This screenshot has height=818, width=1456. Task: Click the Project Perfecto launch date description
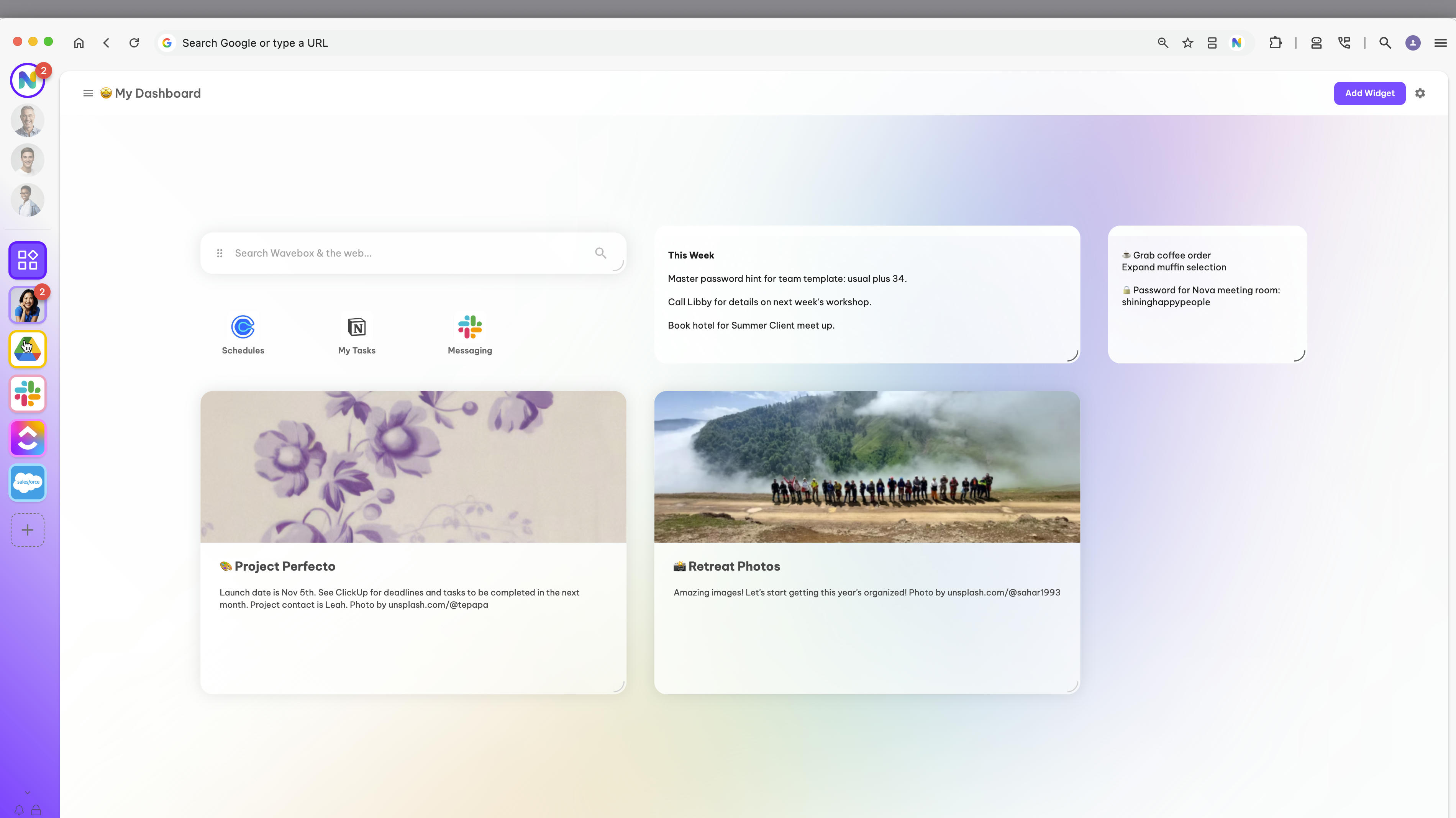click(x=399, y=598)
